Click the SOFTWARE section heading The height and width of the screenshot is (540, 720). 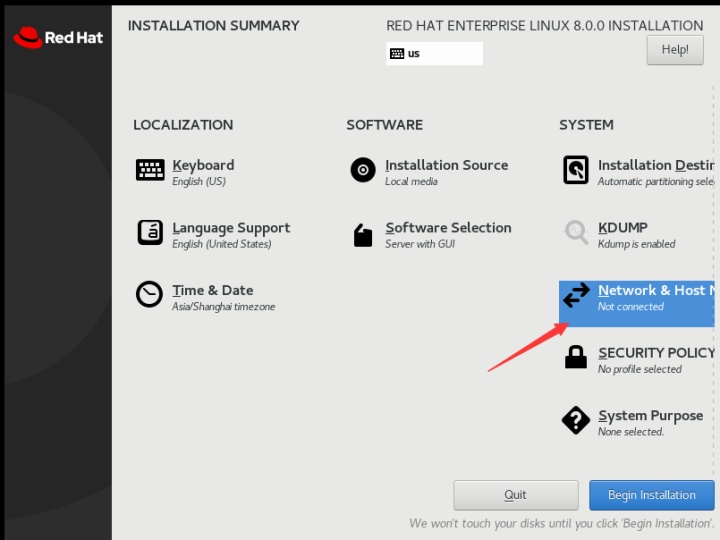pyautogui.click(x=384, y=125)
